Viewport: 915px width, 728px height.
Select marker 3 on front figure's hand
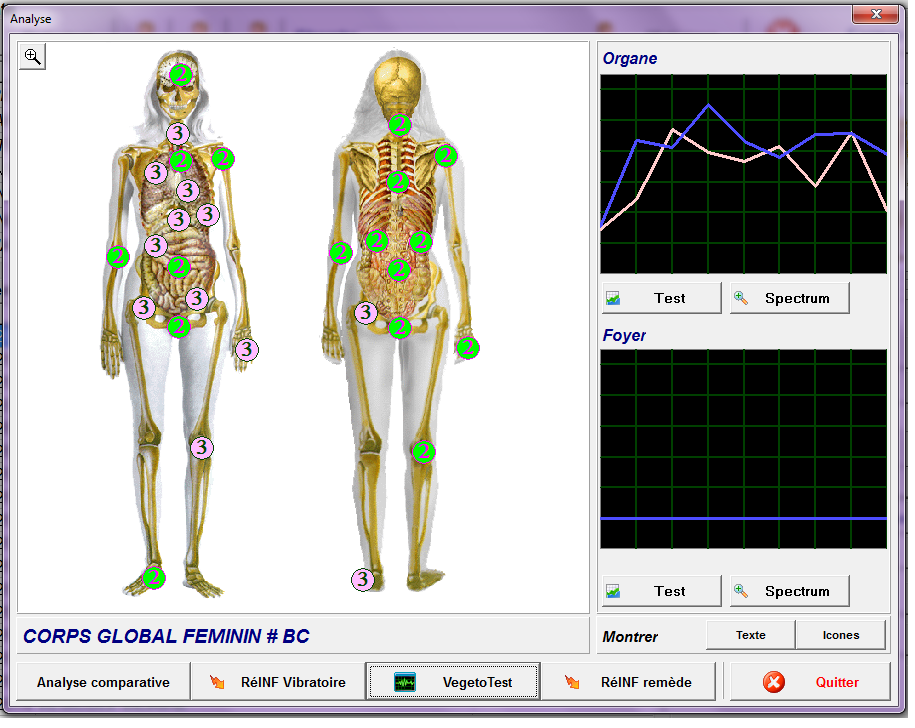point(247,350)
